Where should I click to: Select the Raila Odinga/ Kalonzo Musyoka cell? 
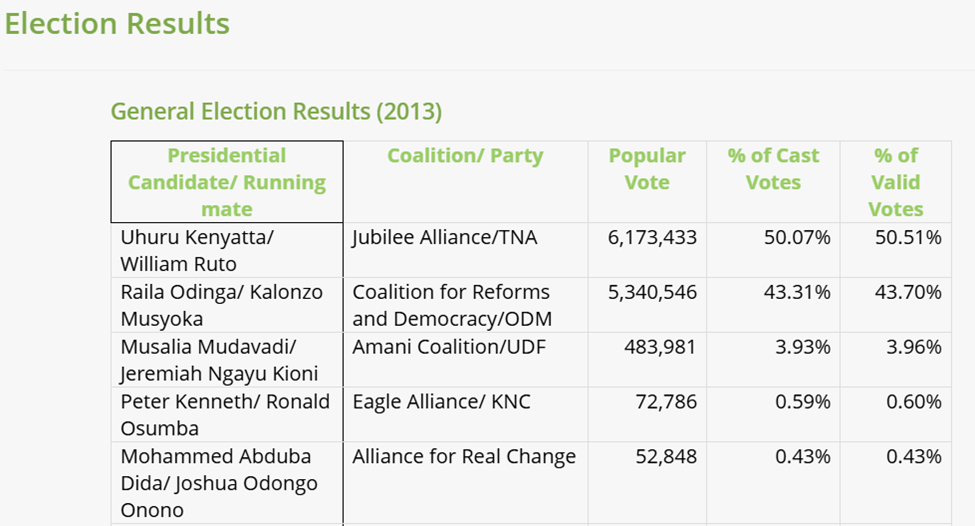(221, 305)
